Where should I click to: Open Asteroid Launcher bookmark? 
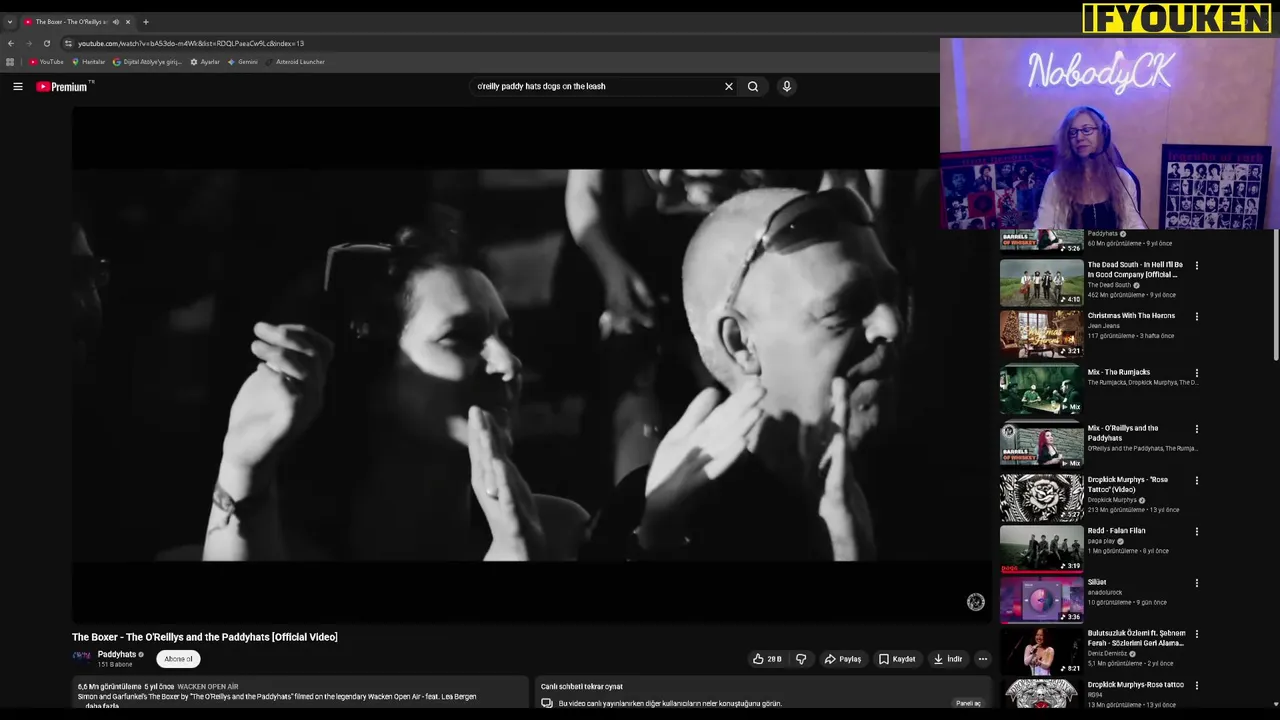point(295,62)
